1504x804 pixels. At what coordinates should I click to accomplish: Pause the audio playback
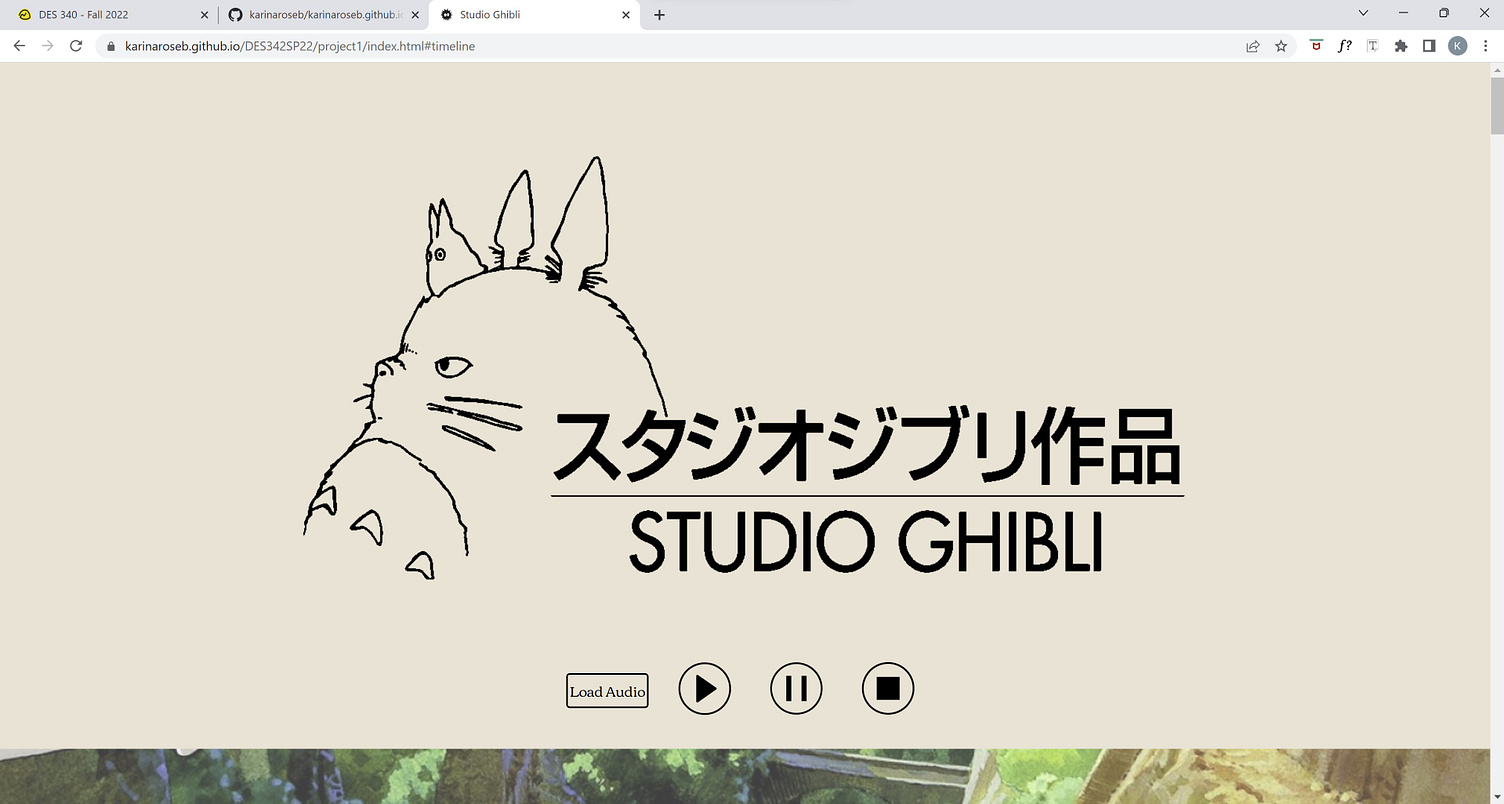pos(796,689)
